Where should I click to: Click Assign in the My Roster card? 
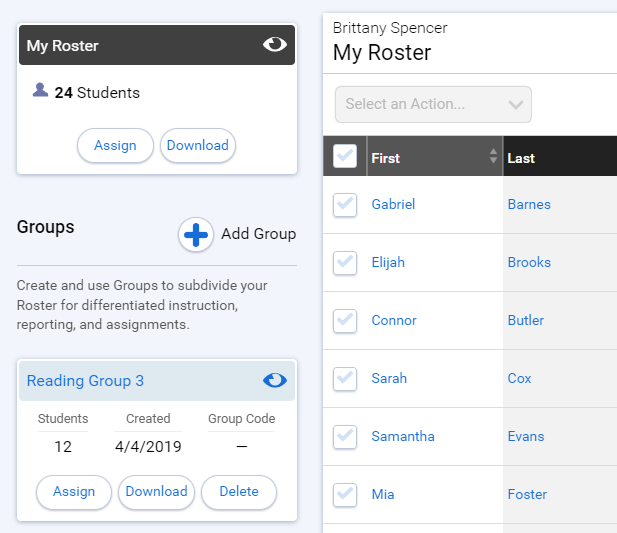[x=115, y=146]
